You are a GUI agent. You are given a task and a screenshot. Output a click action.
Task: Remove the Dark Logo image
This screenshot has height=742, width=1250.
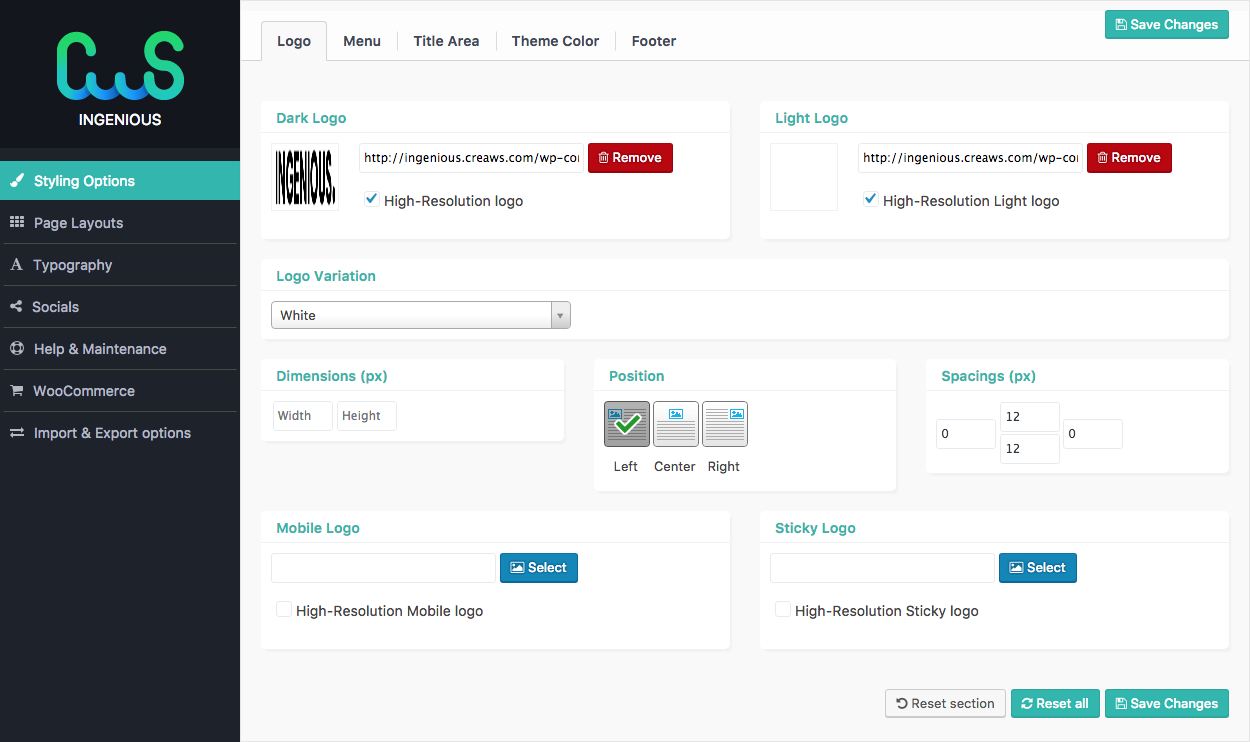point(630,158)
